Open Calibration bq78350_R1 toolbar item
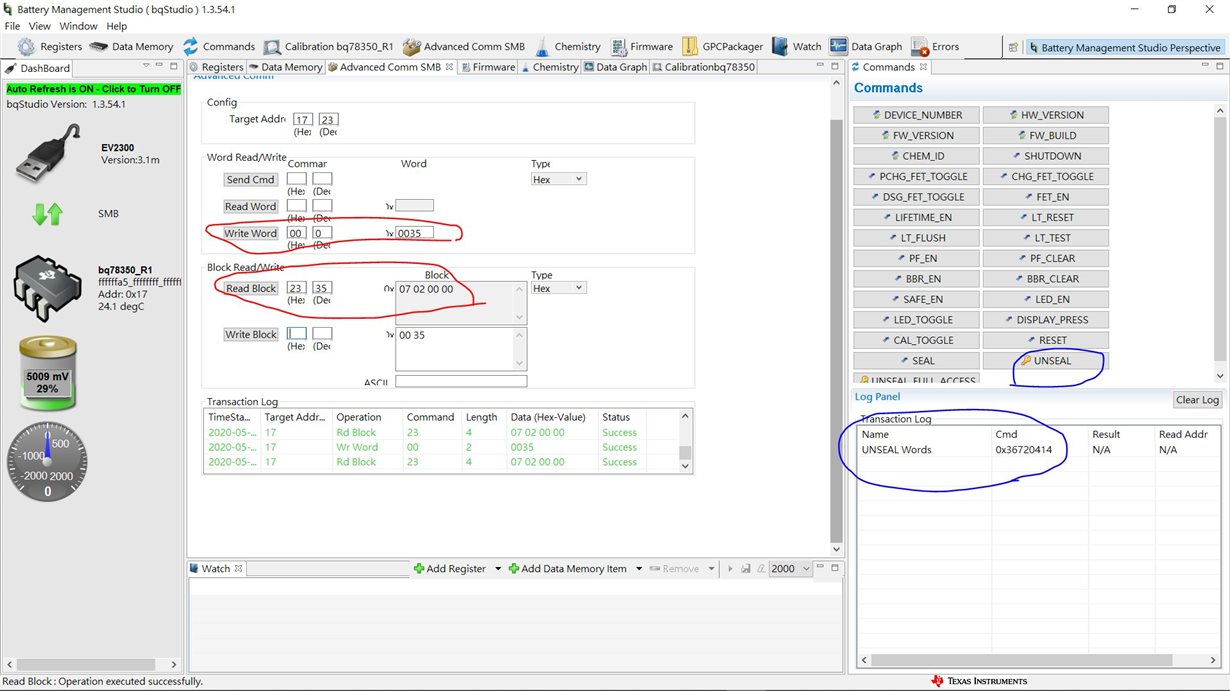This screenshot has width=1230, height=691. pyautogui.click(x=329, y=46)
